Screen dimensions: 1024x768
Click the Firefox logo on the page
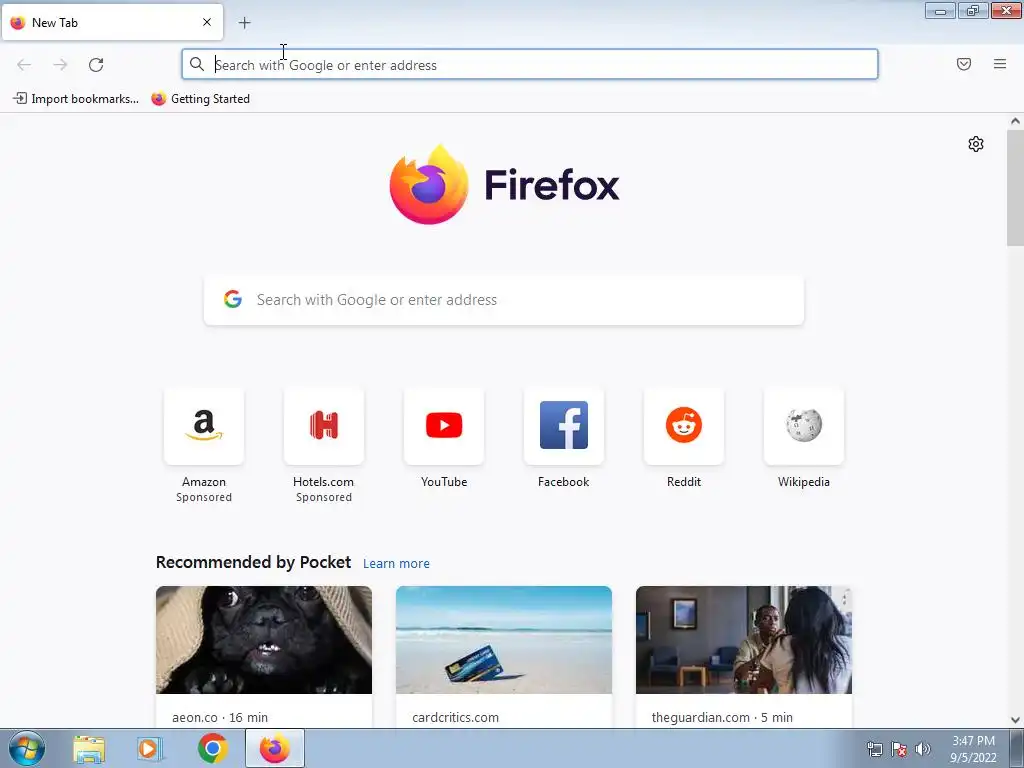[504, 184]
